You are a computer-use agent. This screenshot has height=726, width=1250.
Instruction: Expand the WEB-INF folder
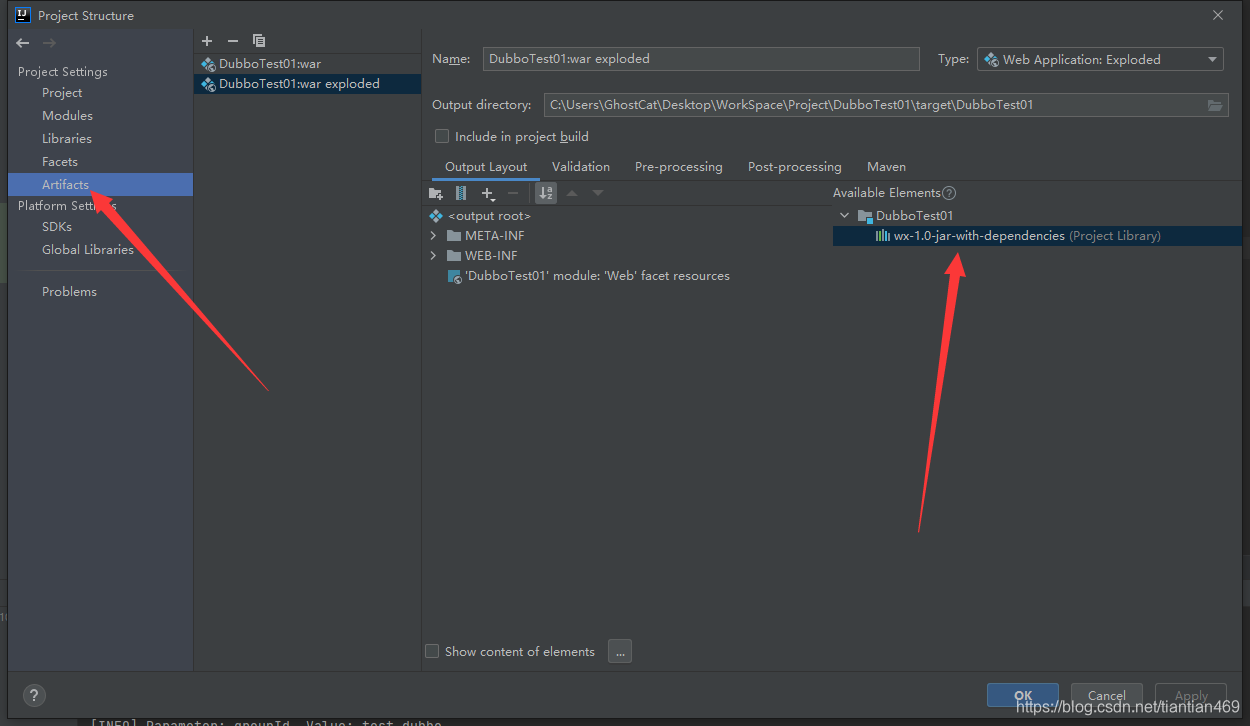point(433,256)
